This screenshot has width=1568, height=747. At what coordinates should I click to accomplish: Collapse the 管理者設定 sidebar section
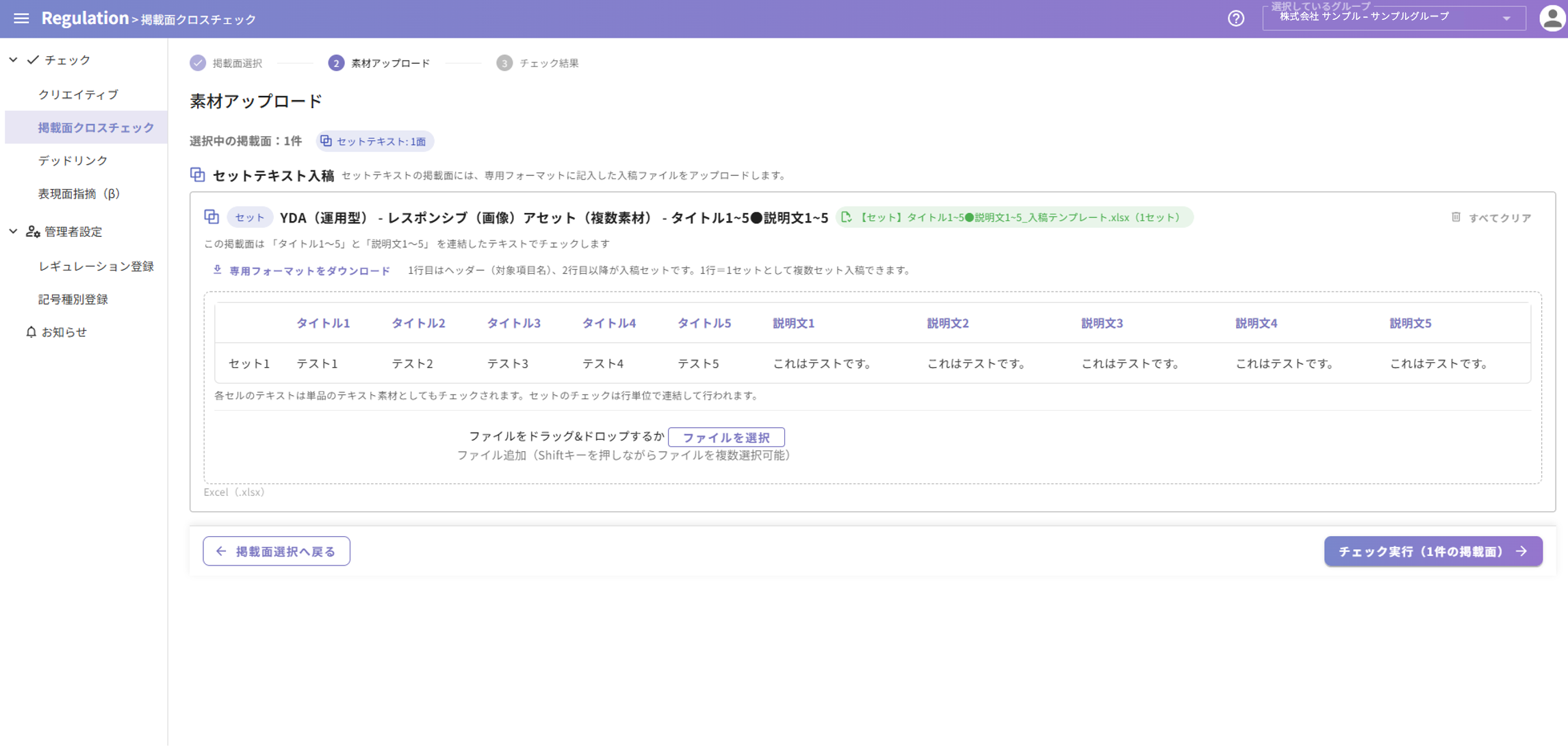click(13, 231)
